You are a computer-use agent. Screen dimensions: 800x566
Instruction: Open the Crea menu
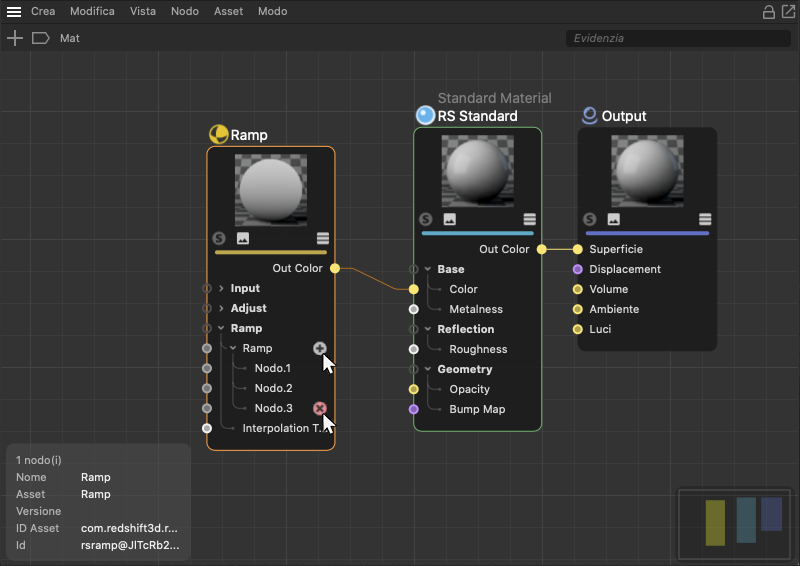[x=43, y=11]
